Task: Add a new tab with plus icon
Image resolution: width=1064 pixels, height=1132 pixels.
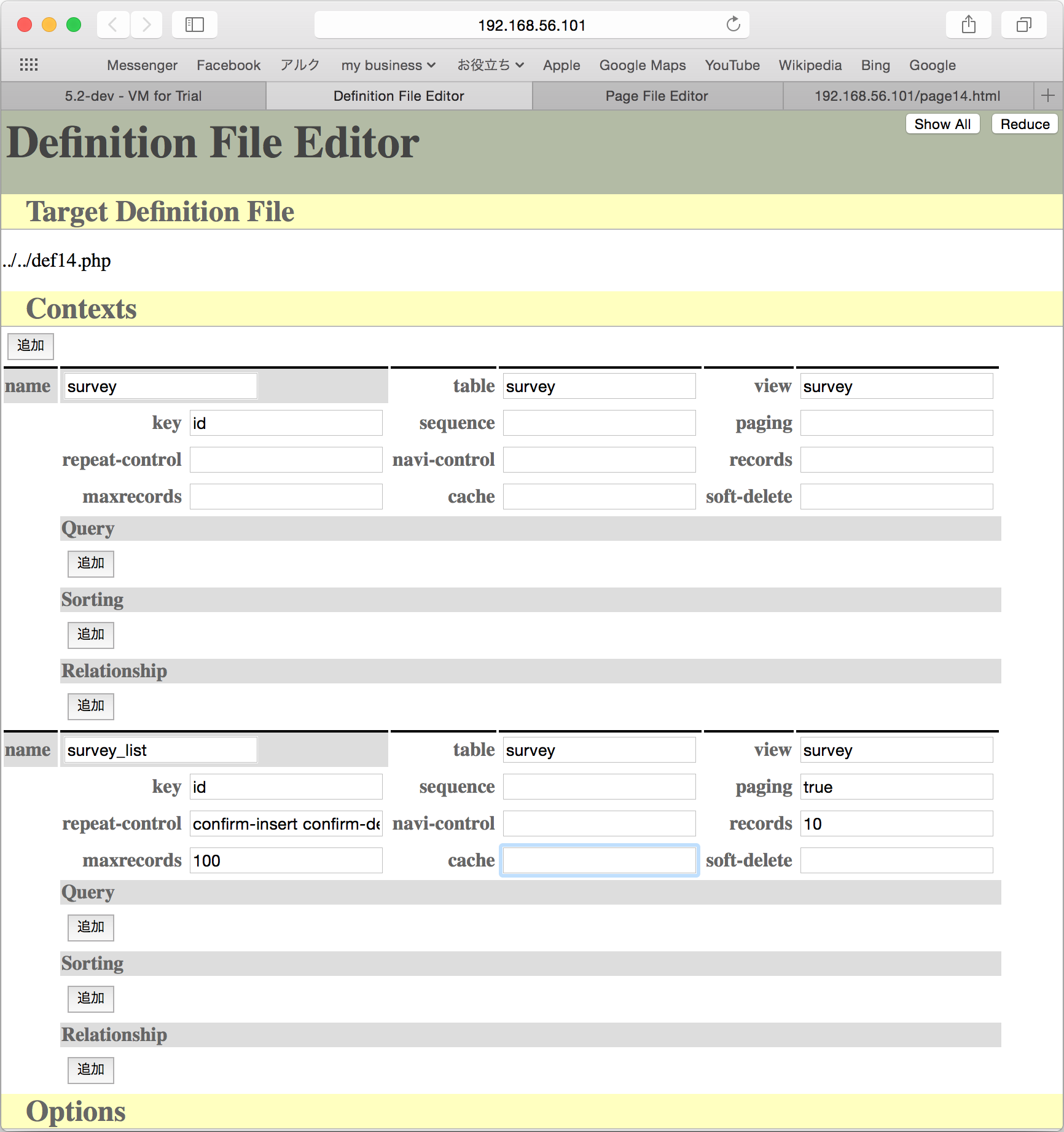Action: pyautogui.click(x=1048, y=95)
